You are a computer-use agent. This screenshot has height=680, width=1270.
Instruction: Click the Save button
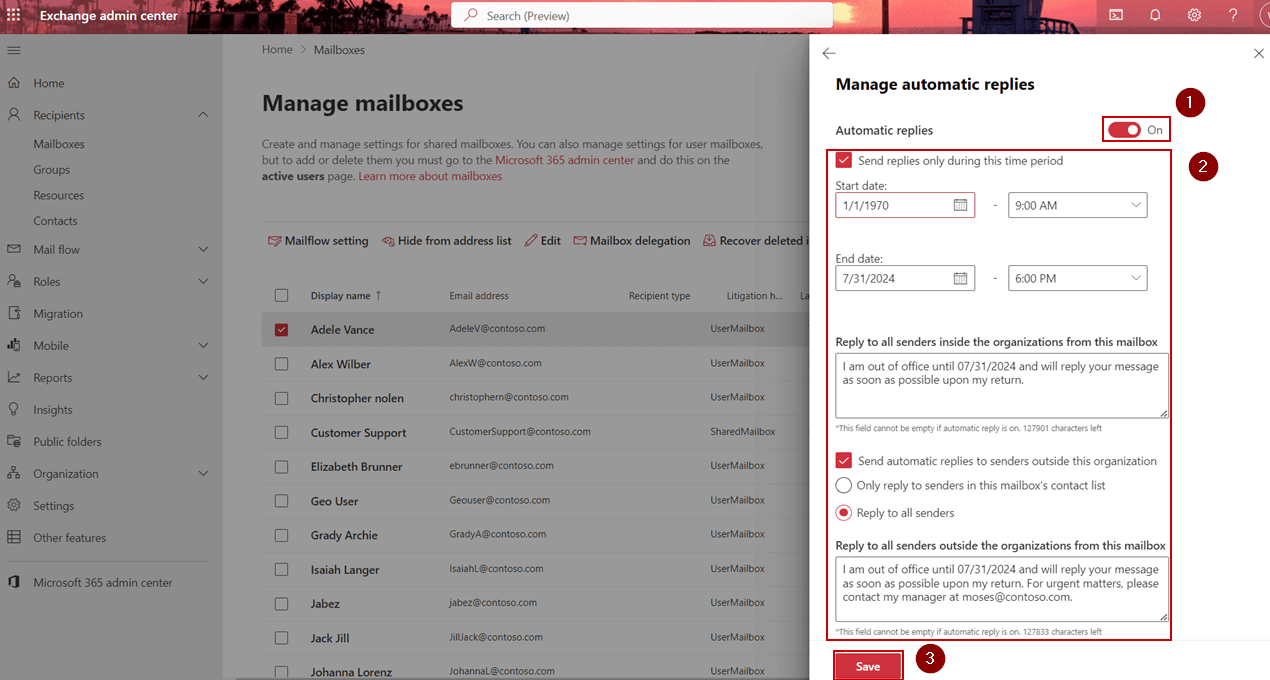(868, 666)
